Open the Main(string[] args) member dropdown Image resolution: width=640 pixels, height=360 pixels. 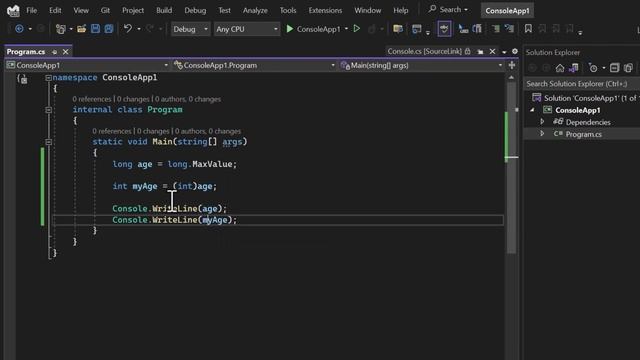422,65
